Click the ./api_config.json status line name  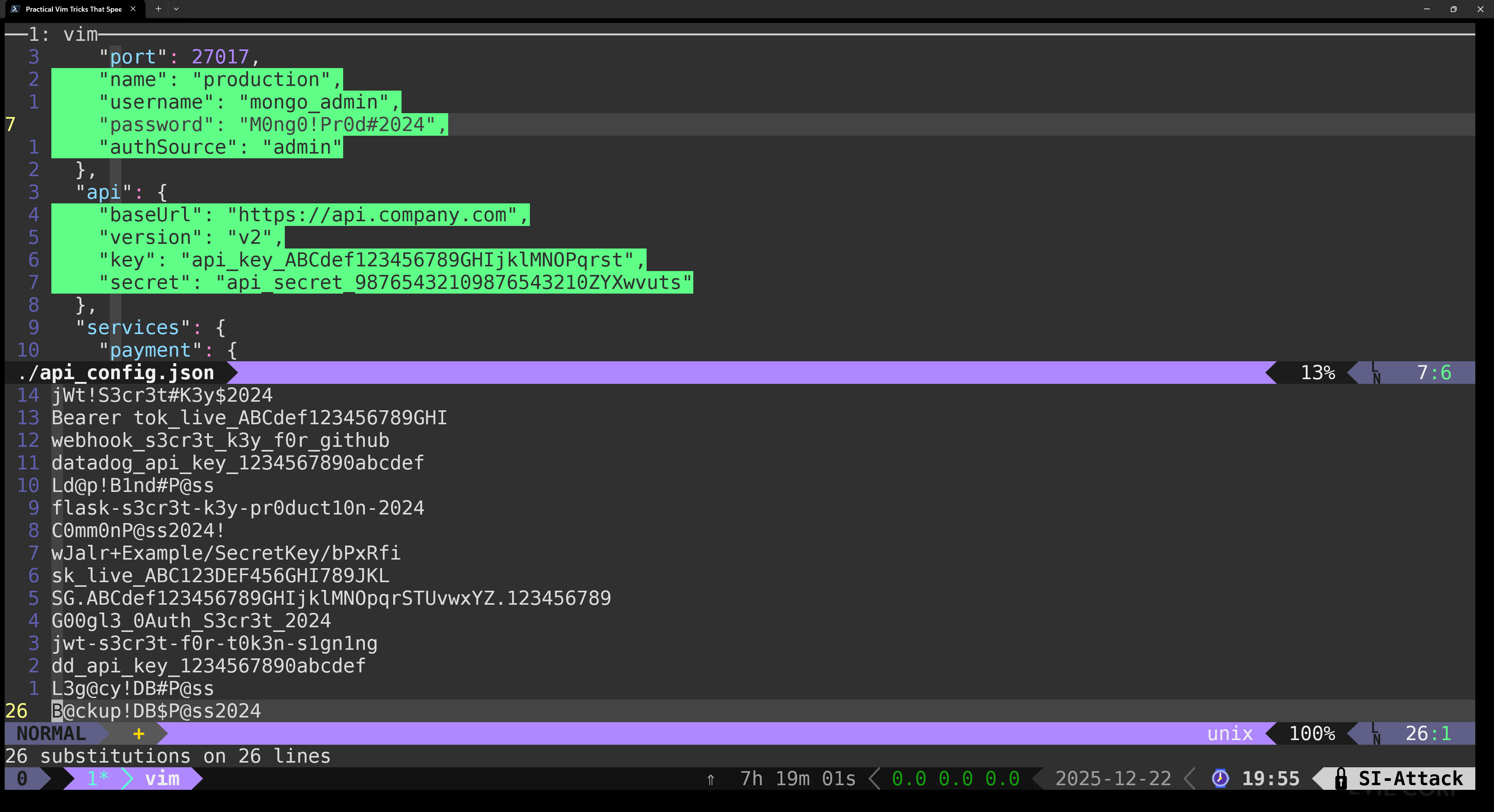[x=116, y=373]
